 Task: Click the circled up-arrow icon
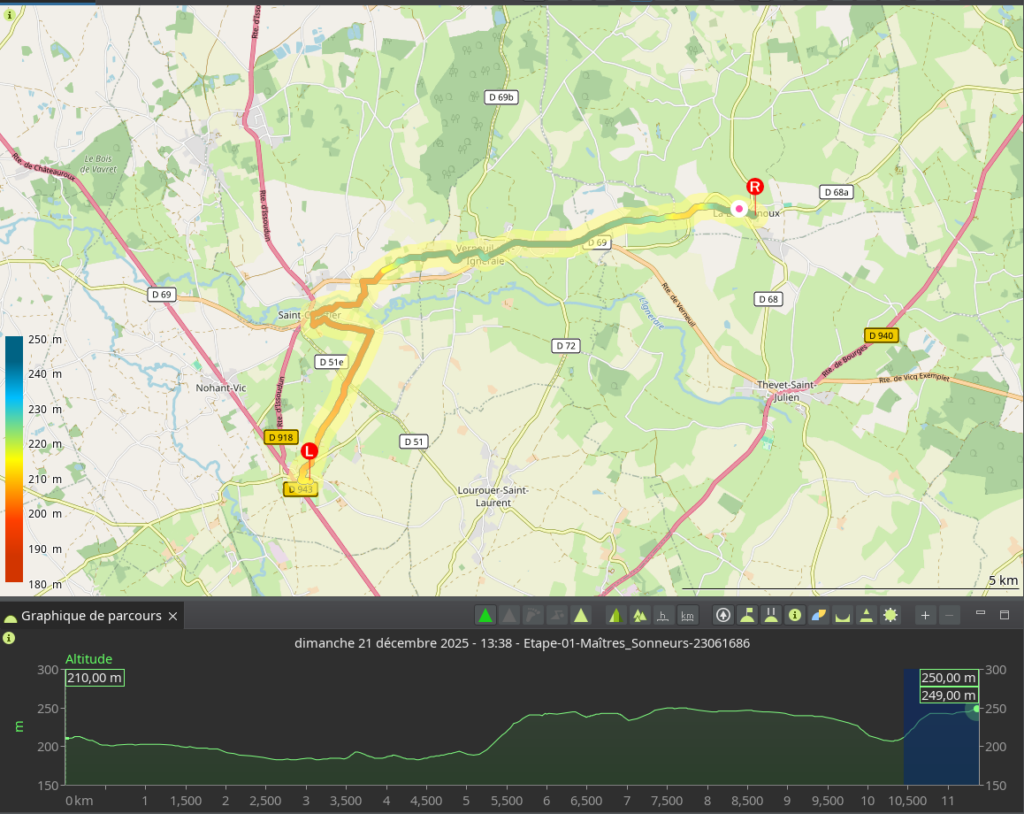pyautogui.click(x=723, y=615)
